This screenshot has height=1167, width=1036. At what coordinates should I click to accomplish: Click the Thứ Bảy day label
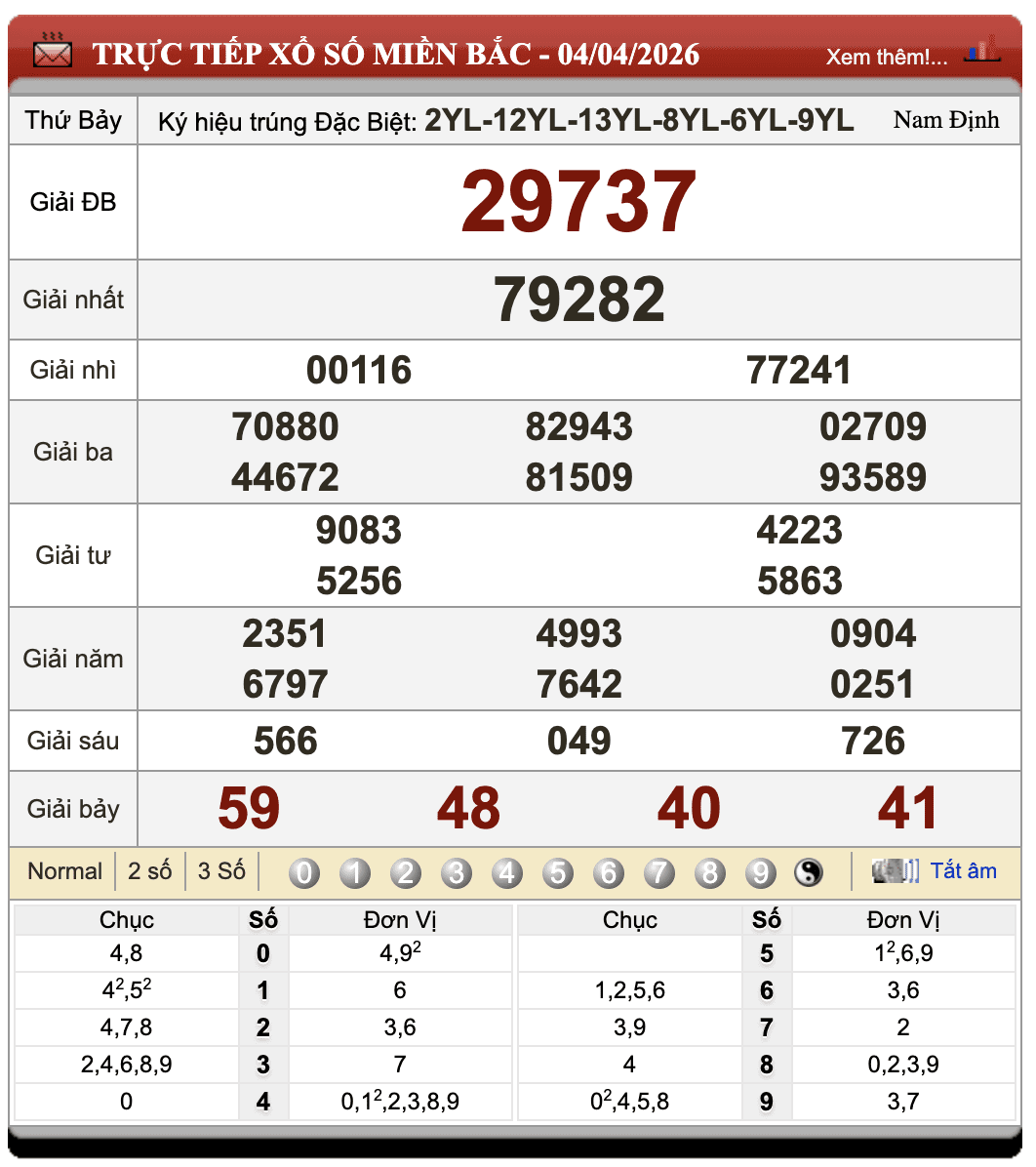[x=73, y=120]
